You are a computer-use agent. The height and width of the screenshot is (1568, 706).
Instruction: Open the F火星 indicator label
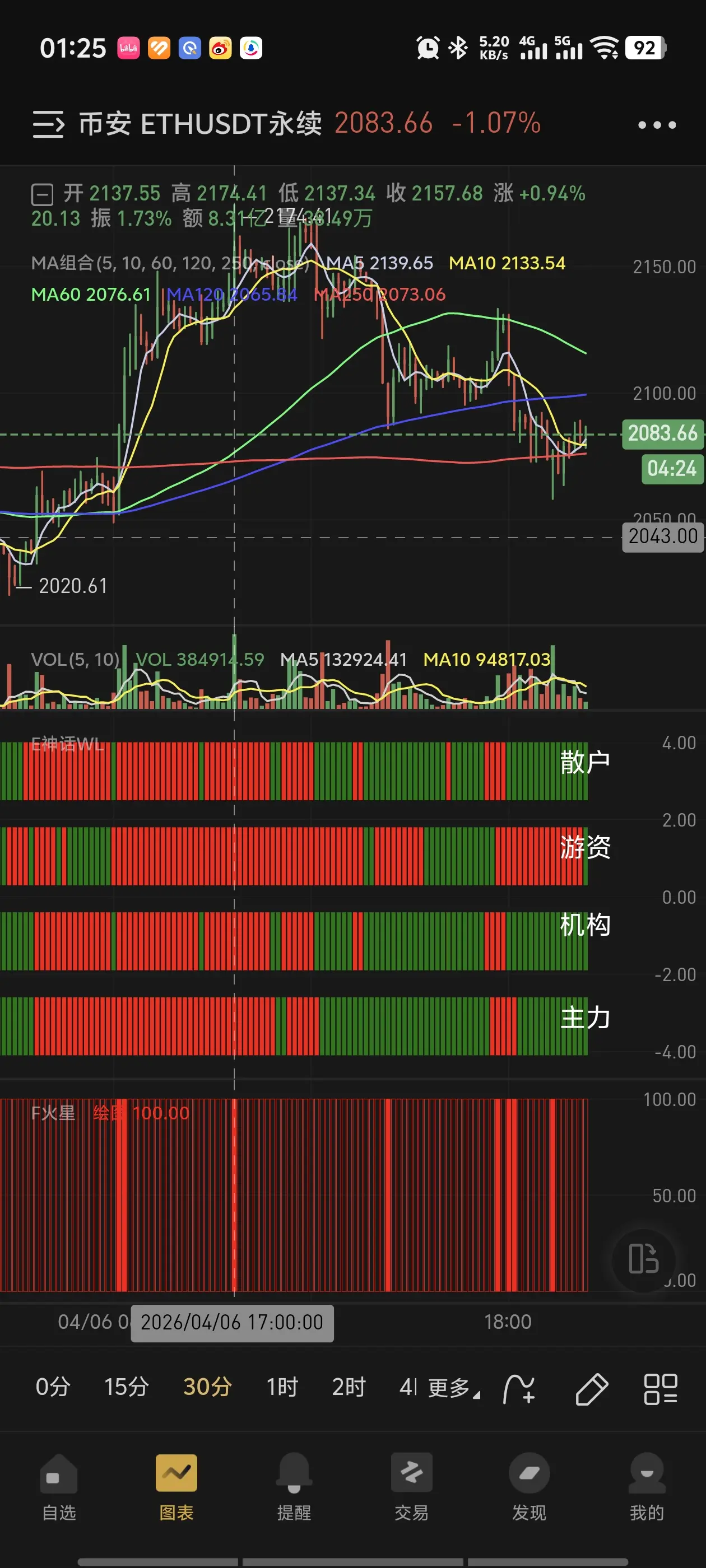(x=53, y=1113)
